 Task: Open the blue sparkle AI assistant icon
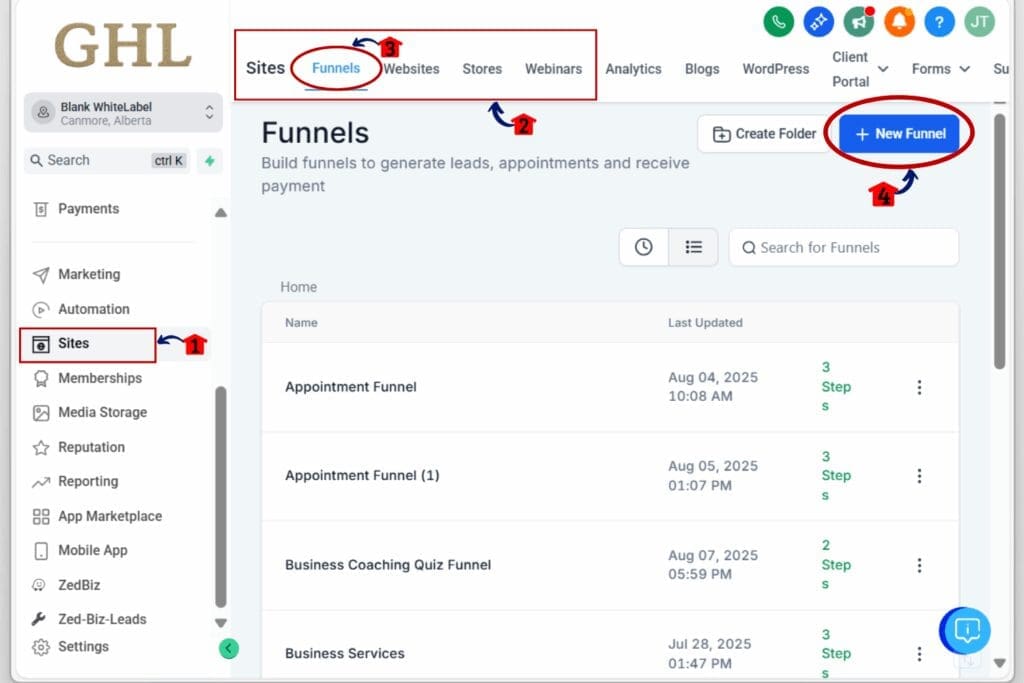(818, 22)
